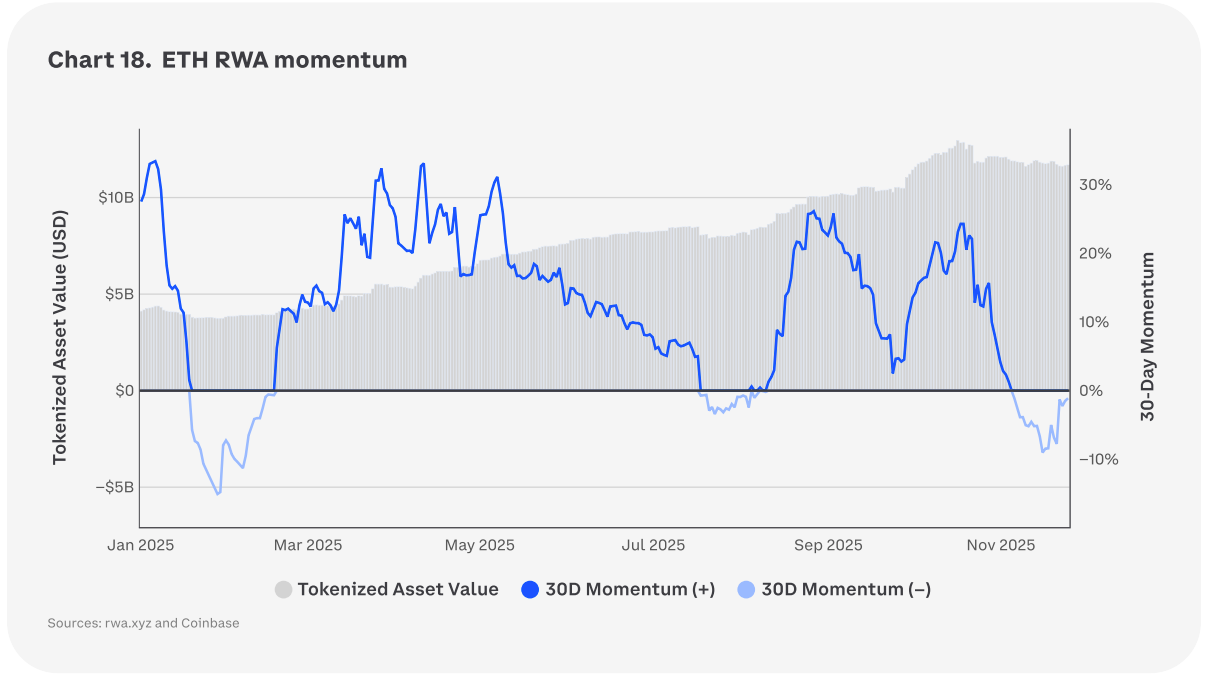Click the dark blue 30D Momentum (+) legend dot

tap(531, 590)
